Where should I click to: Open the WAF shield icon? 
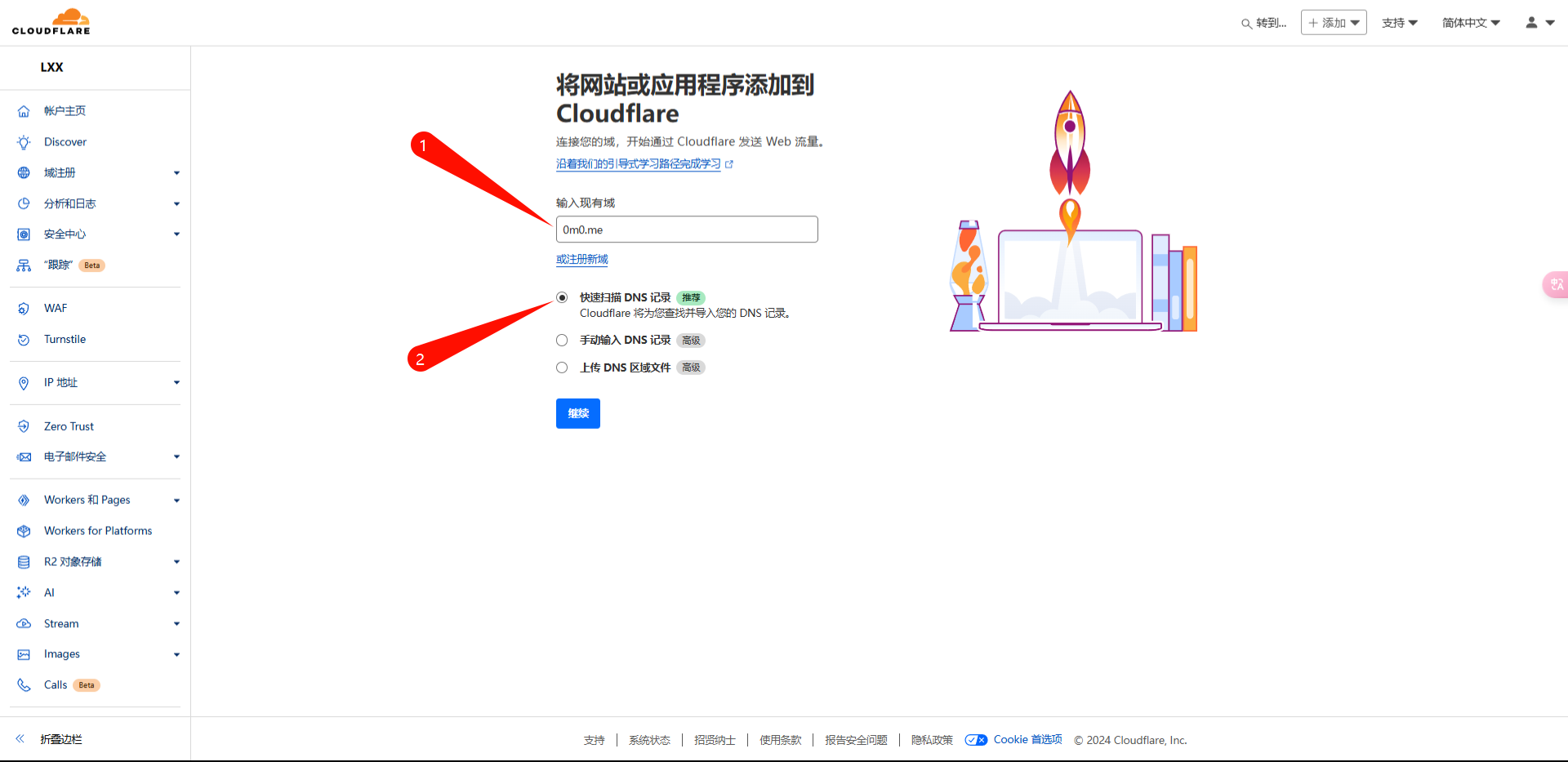(x=24, y=309)
